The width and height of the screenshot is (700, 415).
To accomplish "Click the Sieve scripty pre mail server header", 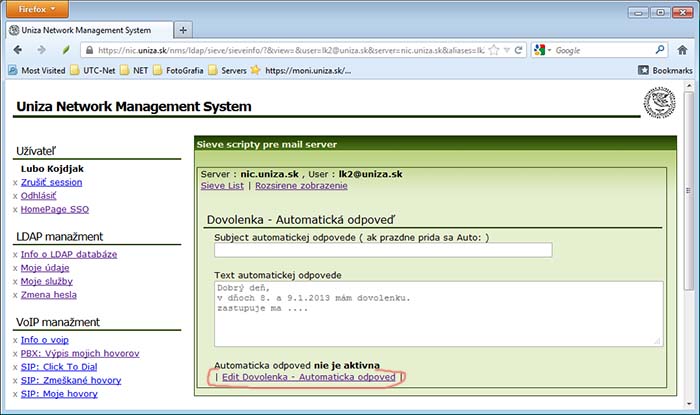I will tap(267, 144).
